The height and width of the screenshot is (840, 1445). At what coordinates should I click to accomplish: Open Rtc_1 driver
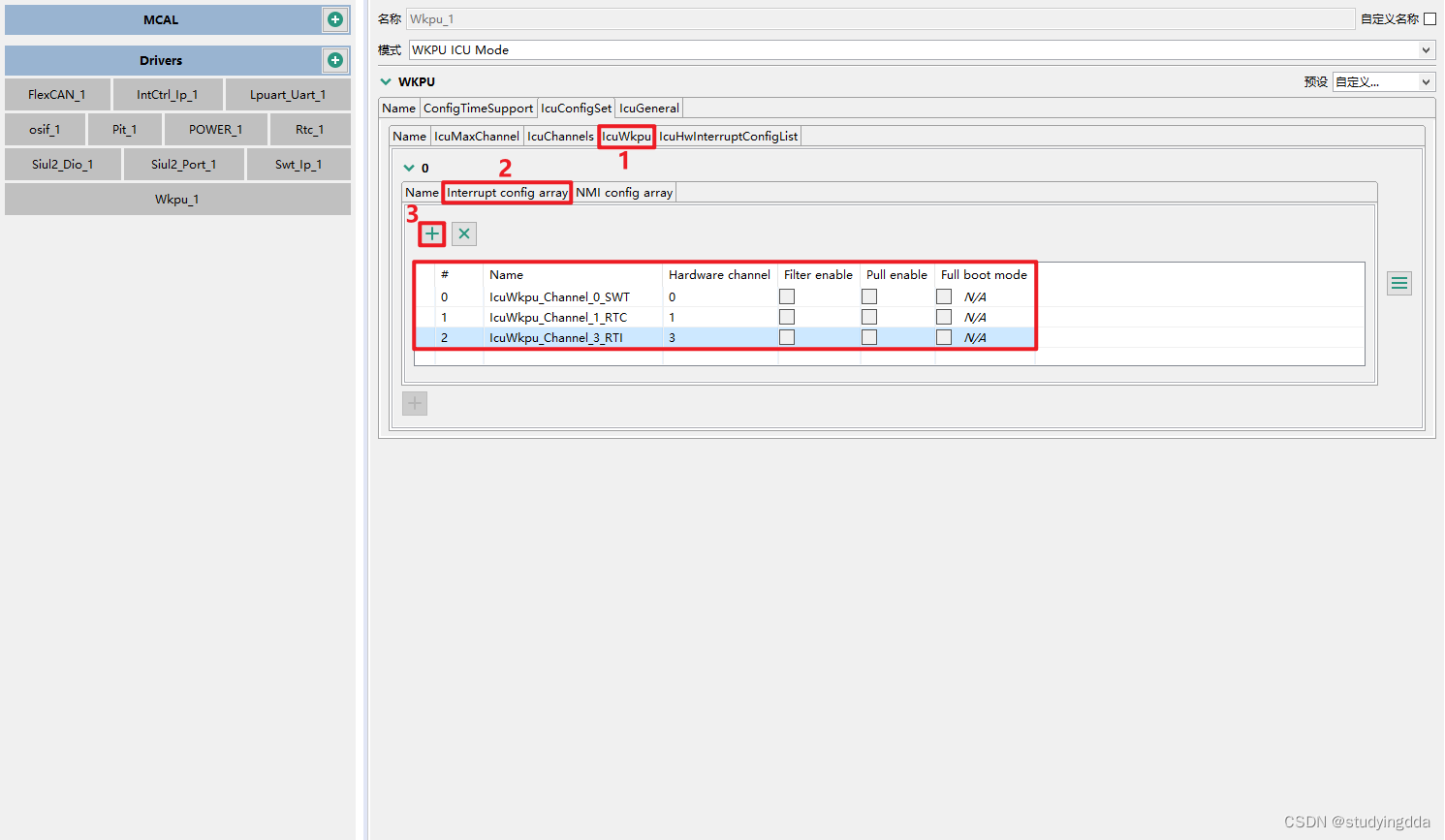tap(310, 129)
